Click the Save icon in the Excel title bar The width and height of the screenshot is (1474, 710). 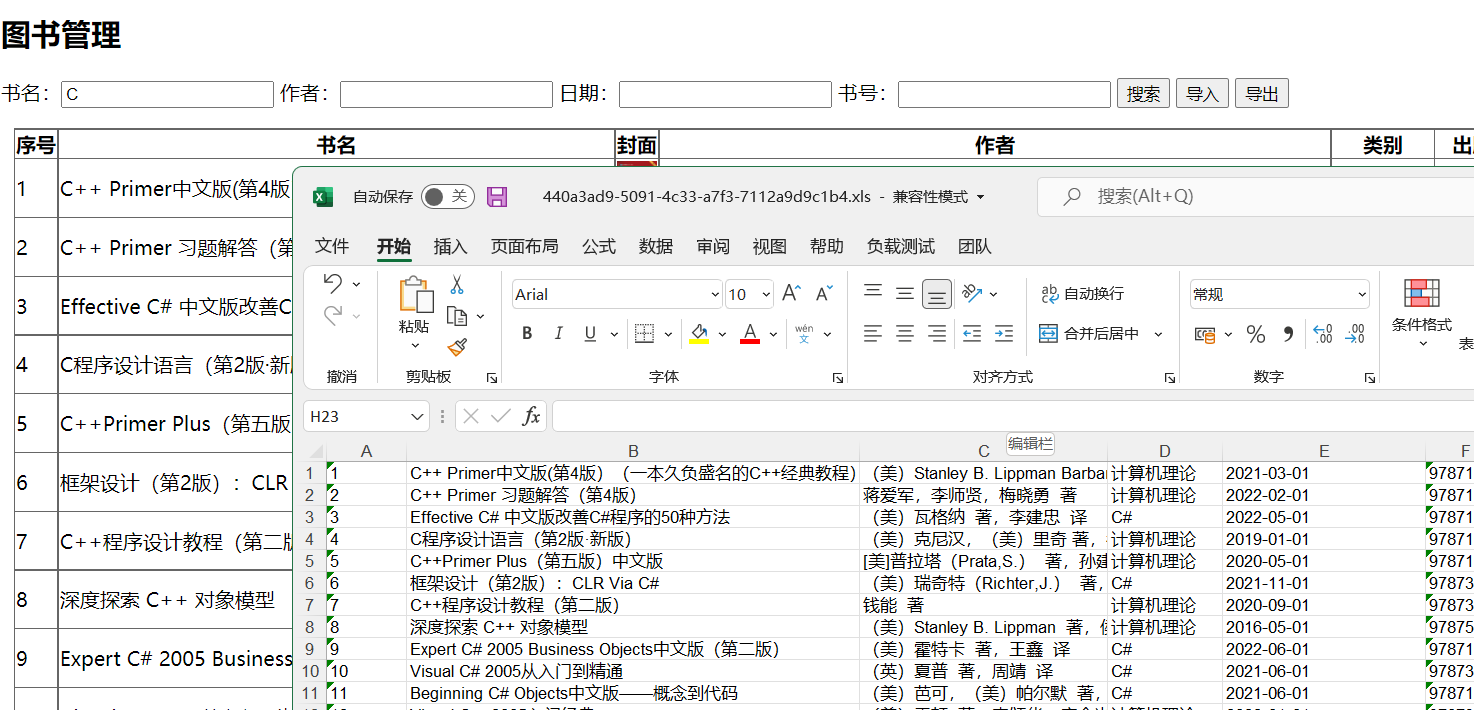pos(497,196)
